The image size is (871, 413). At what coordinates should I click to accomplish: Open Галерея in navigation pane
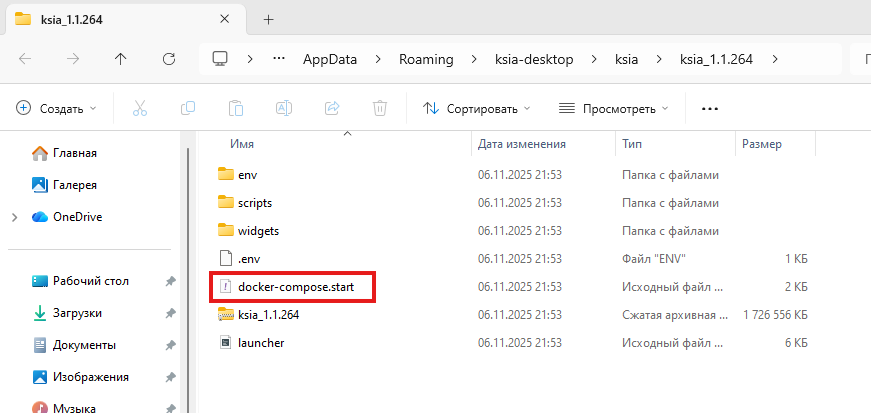74,185
